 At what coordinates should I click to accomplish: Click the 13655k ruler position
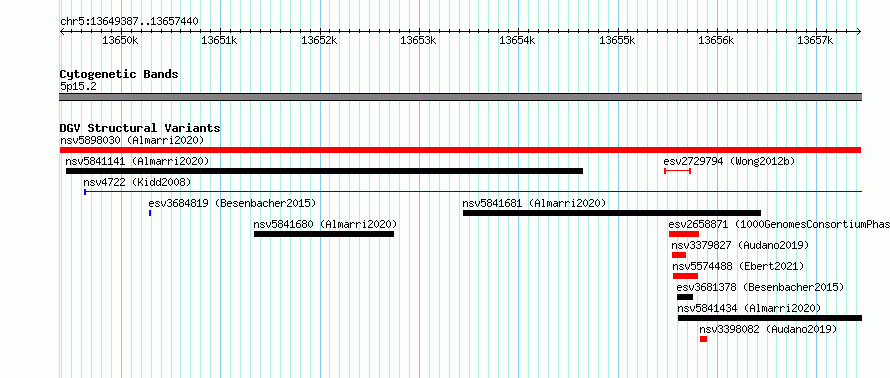(617, 40)
